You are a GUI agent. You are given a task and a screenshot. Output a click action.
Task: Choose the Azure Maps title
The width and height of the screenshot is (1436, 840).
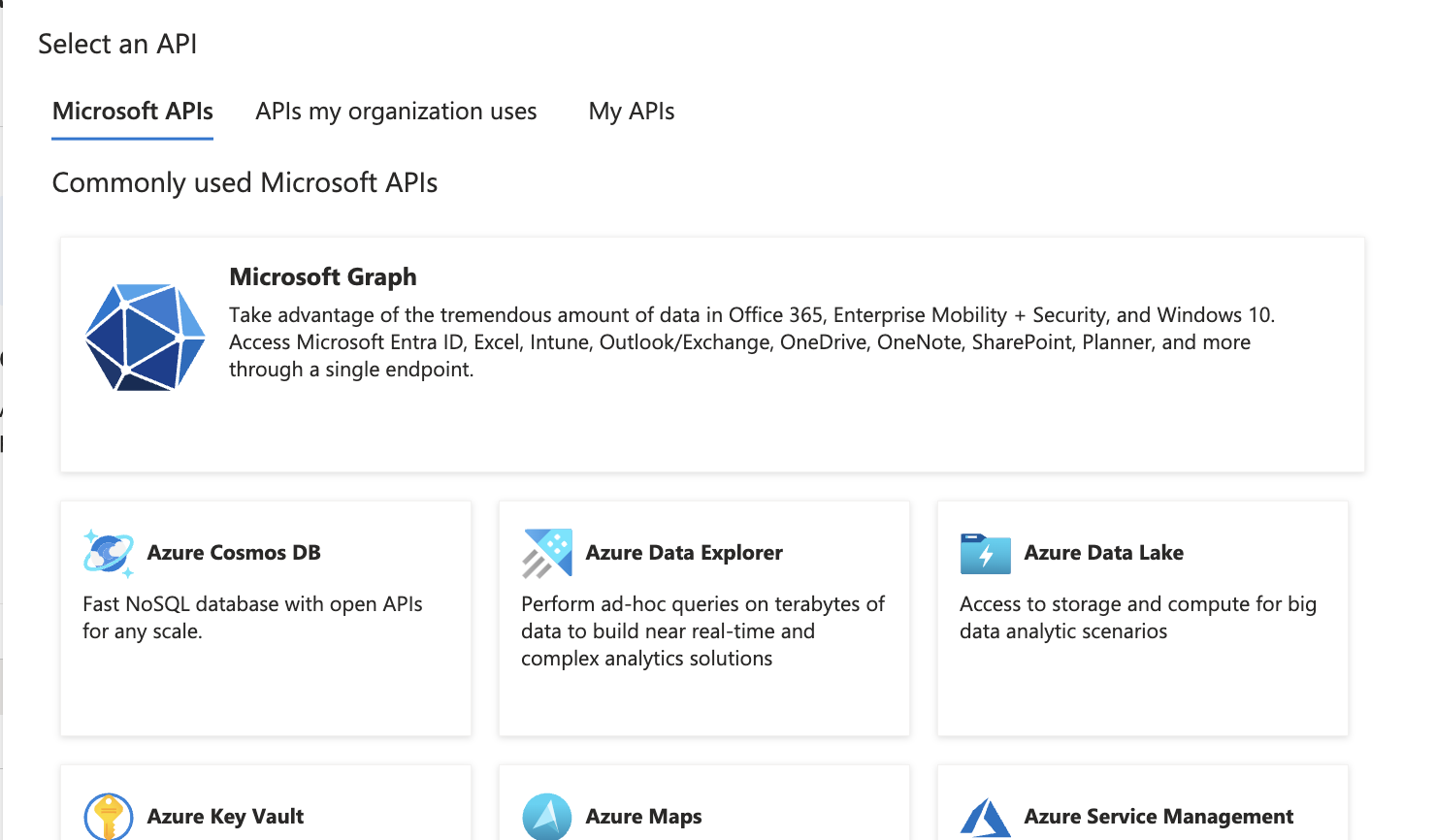pos(643,817)
